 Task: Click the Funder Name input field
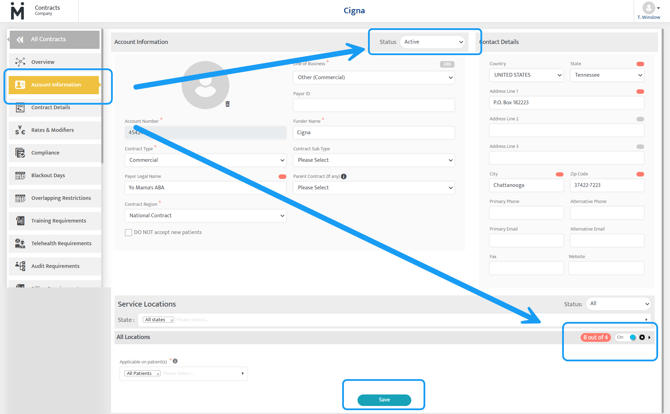373,132
